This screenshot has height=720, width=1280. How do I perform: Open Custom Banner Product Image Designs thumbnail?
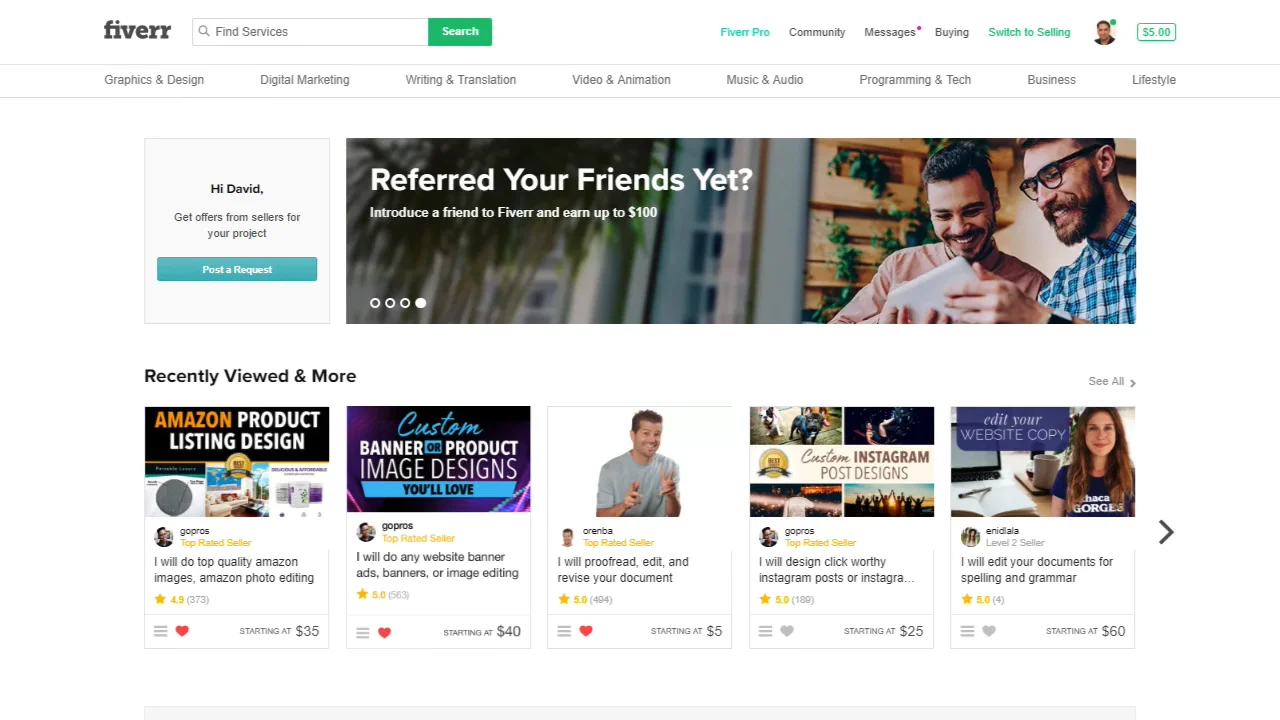tap(439, 459)
